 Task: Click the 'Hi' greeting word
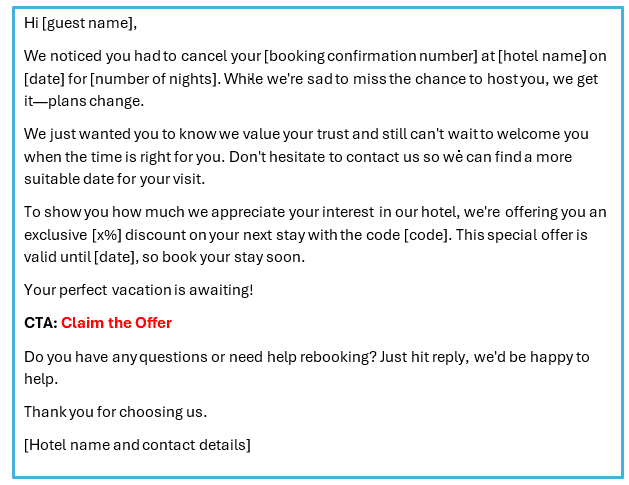click(31, 23)
